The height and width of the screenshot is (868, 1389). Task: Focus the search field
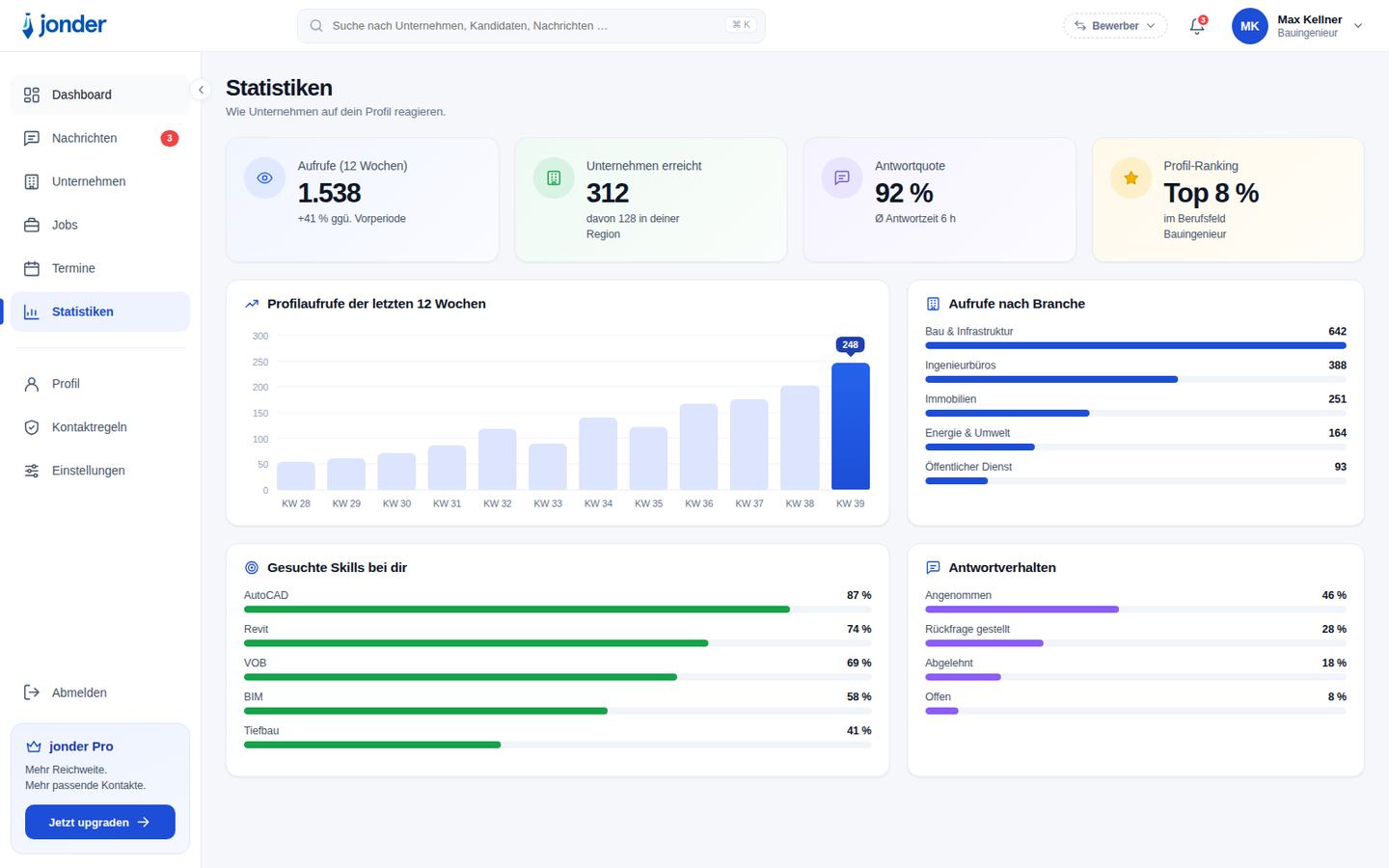point(531,26)
